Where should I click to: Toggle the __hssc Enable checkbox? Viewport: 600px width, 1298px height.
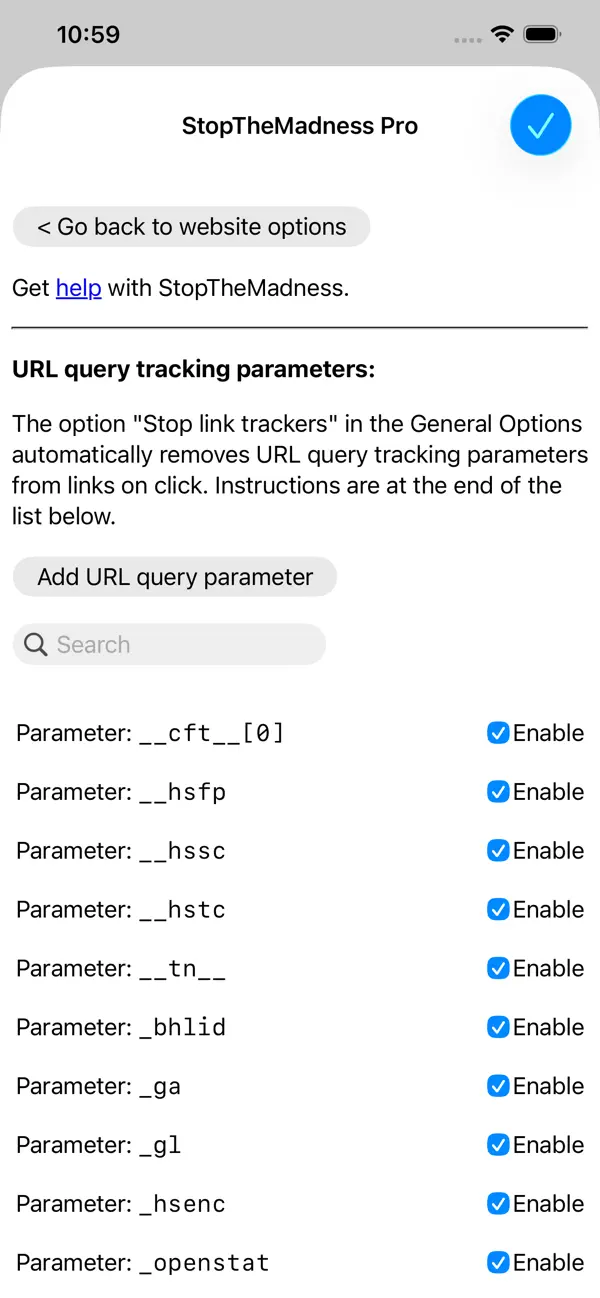coord(498,851)
